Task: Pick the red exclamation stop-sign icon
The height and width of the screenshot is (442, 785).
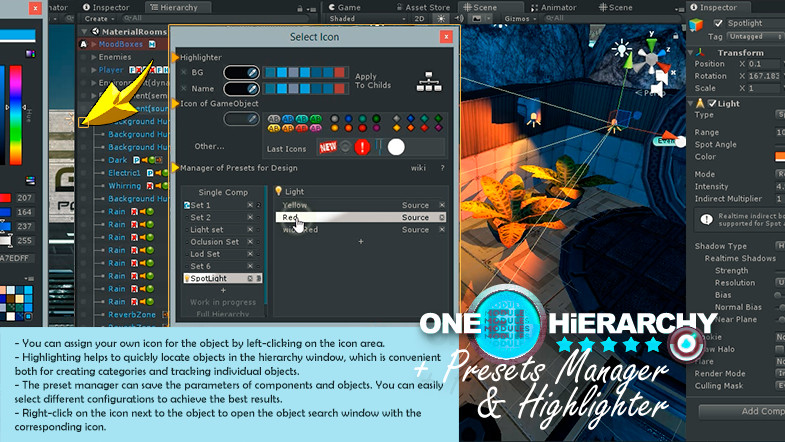Action: [362, 147]
